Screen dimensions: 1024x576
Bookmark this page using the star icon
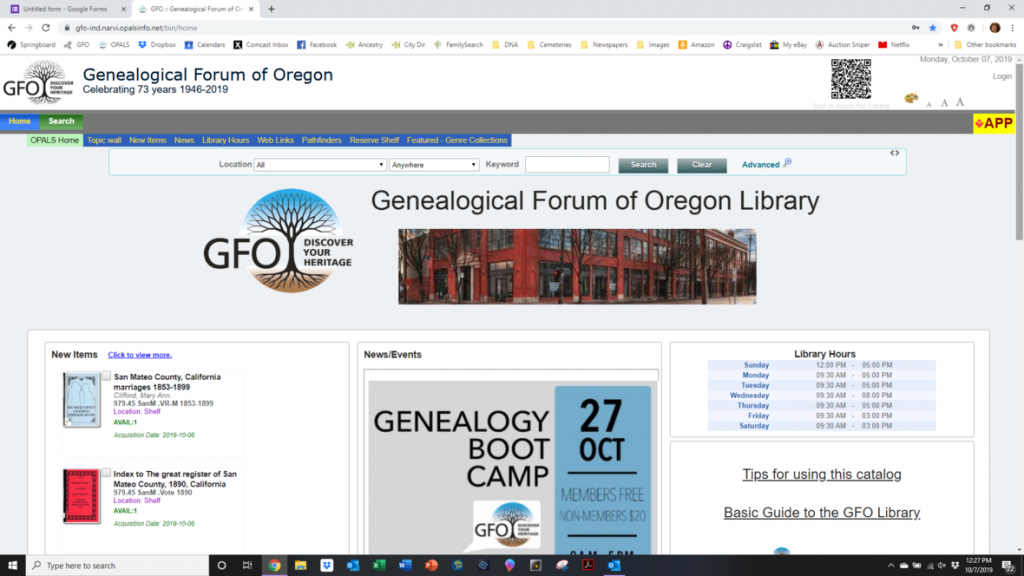click(932, 28)
